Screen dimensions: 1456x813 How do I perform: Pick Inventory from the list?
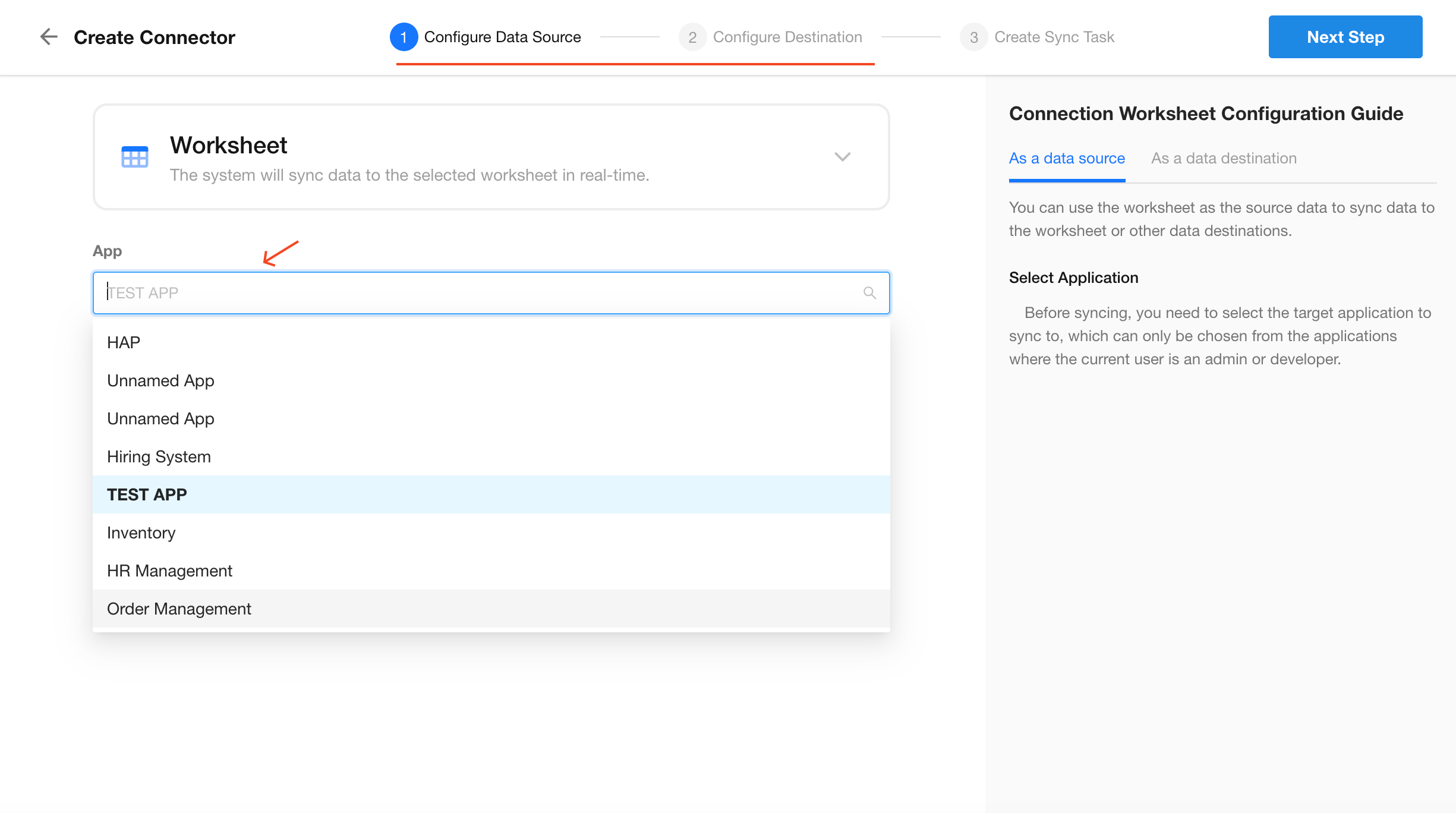(x=141, y=532)
